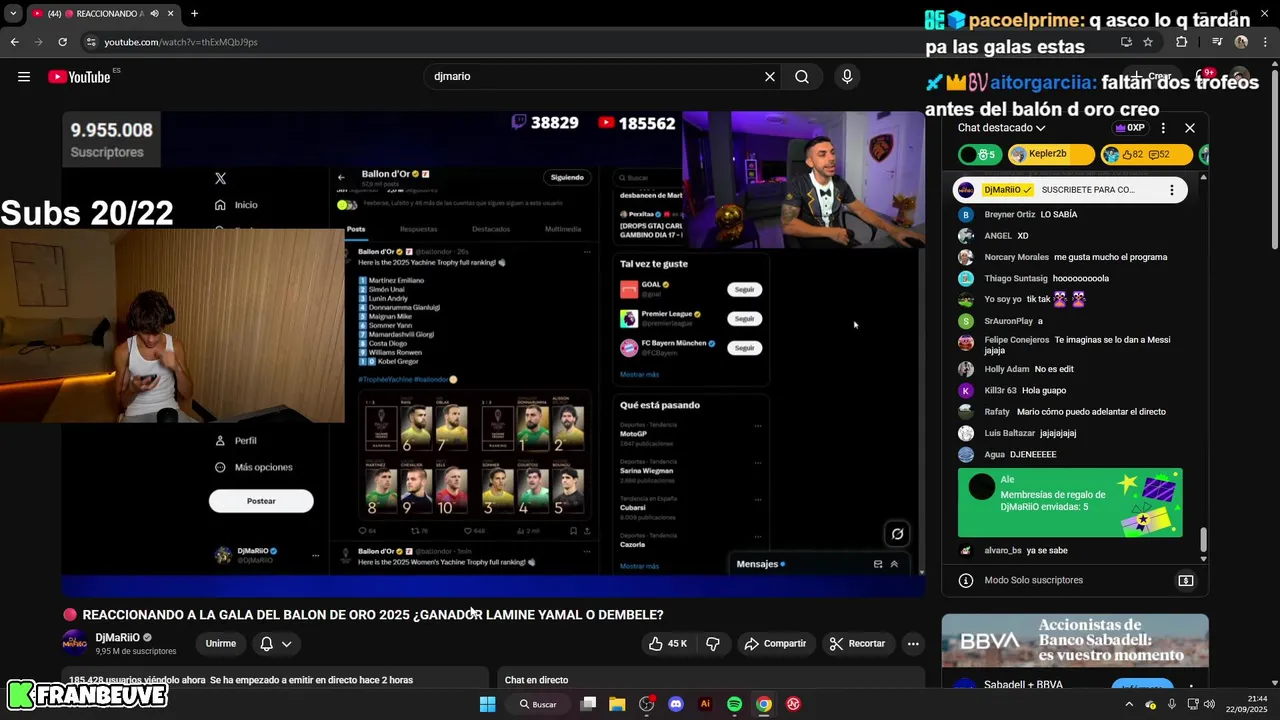This screenshot has height=720, width=1280.
Task: Go to the YouTube home logo
Action: (x=79, y=77)
